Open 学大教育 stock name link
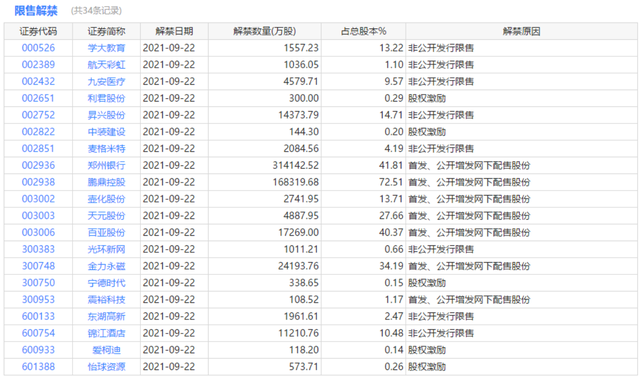The image size is (640, 378). click(107, 48)
